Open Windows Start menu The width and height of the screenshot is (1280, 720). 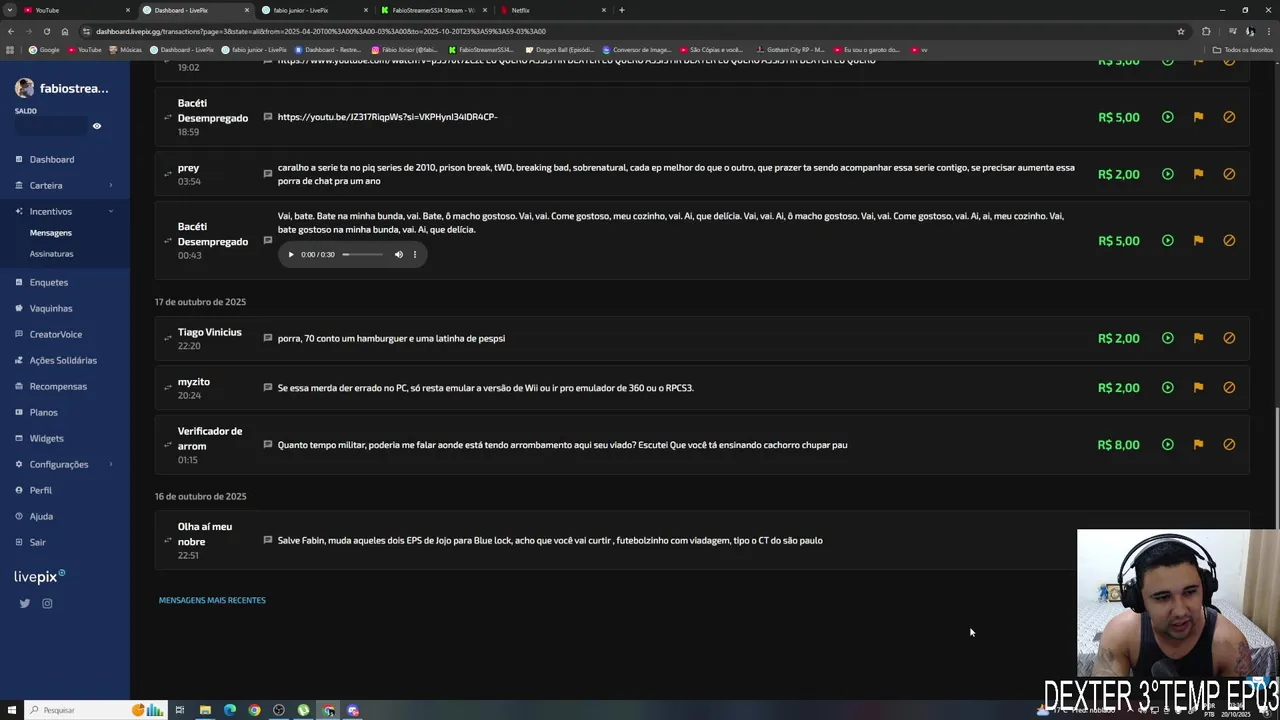pyautogui.click(x=10, y=710)
